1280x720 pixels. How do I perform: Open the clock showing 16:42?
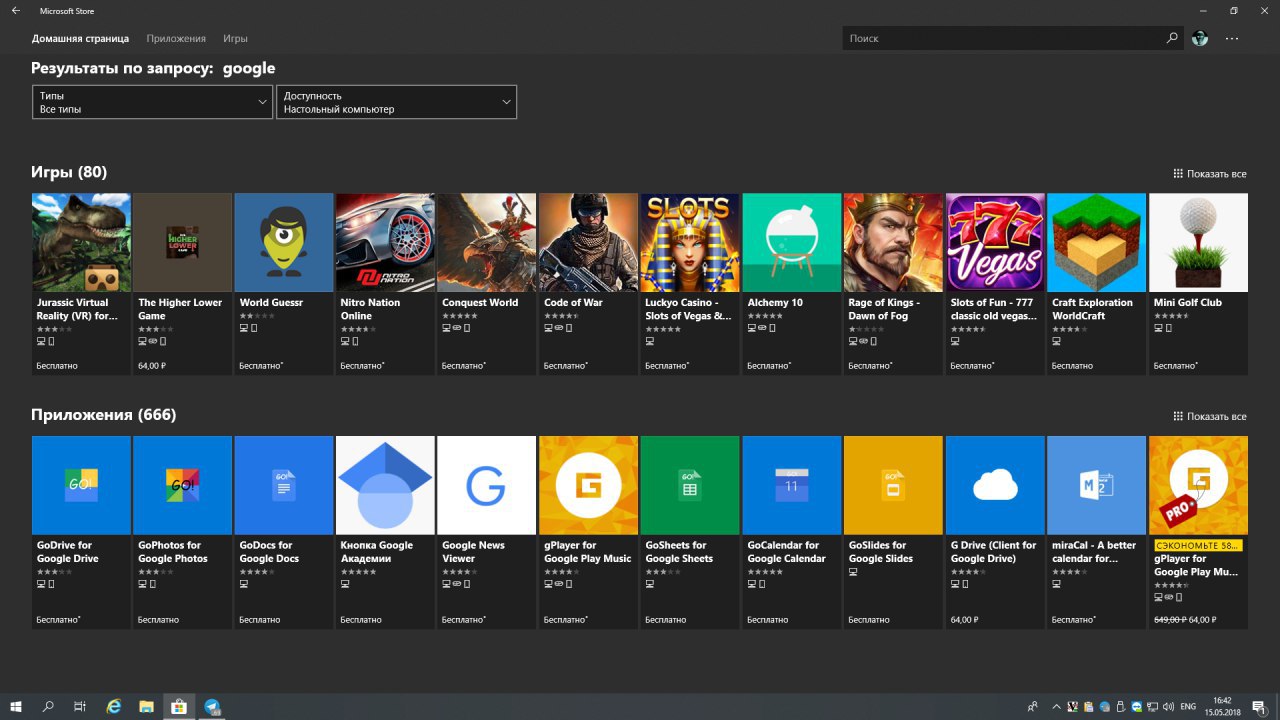coord(1222,706)
